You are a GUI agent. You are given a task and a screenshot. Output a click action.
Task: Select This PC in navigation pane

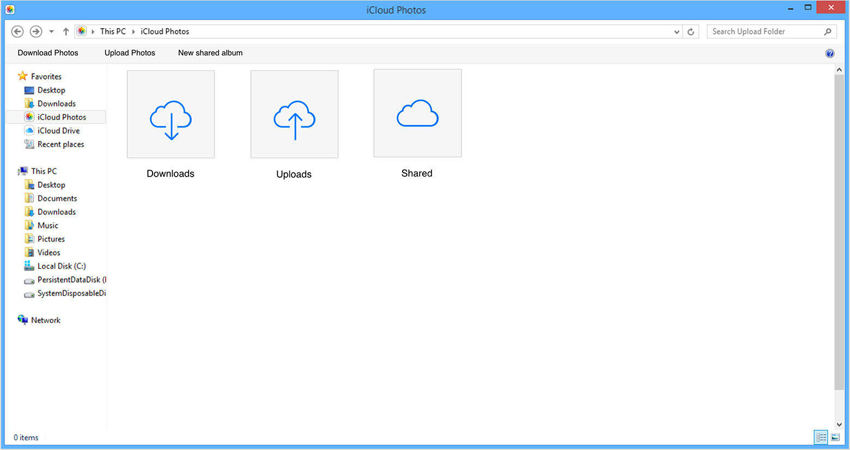pyautogui.click(x=44, y=171)
